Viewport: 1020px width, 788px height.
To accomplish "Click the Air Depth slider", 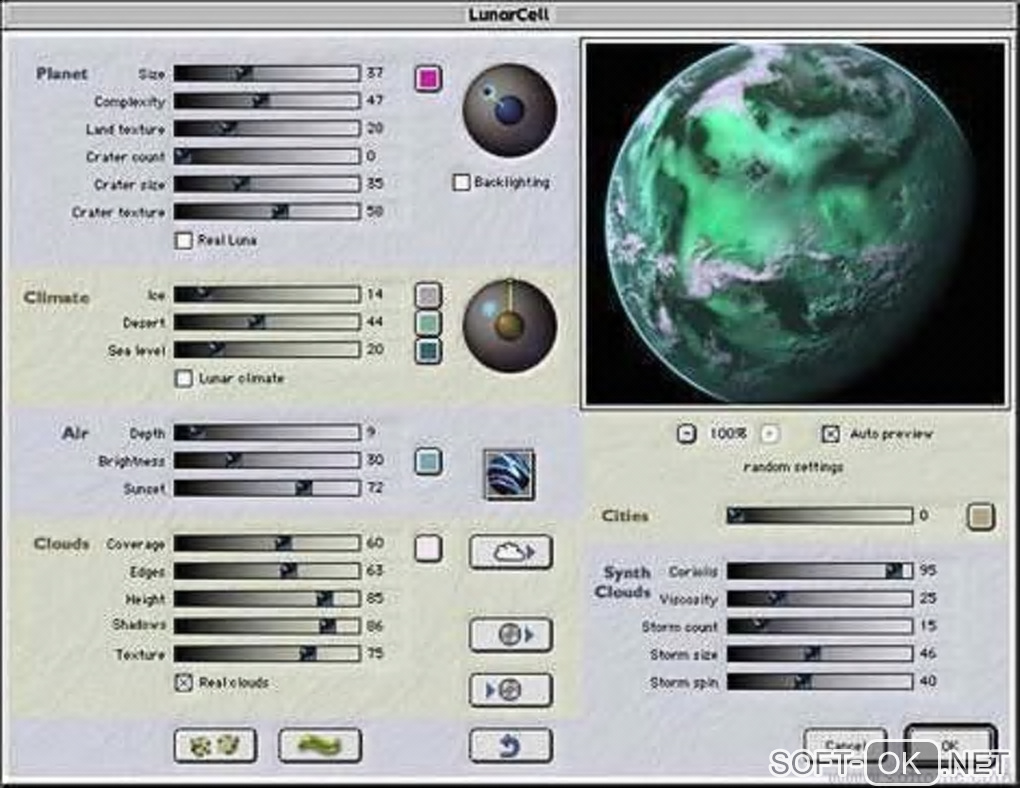I will [x=267, y=433].
